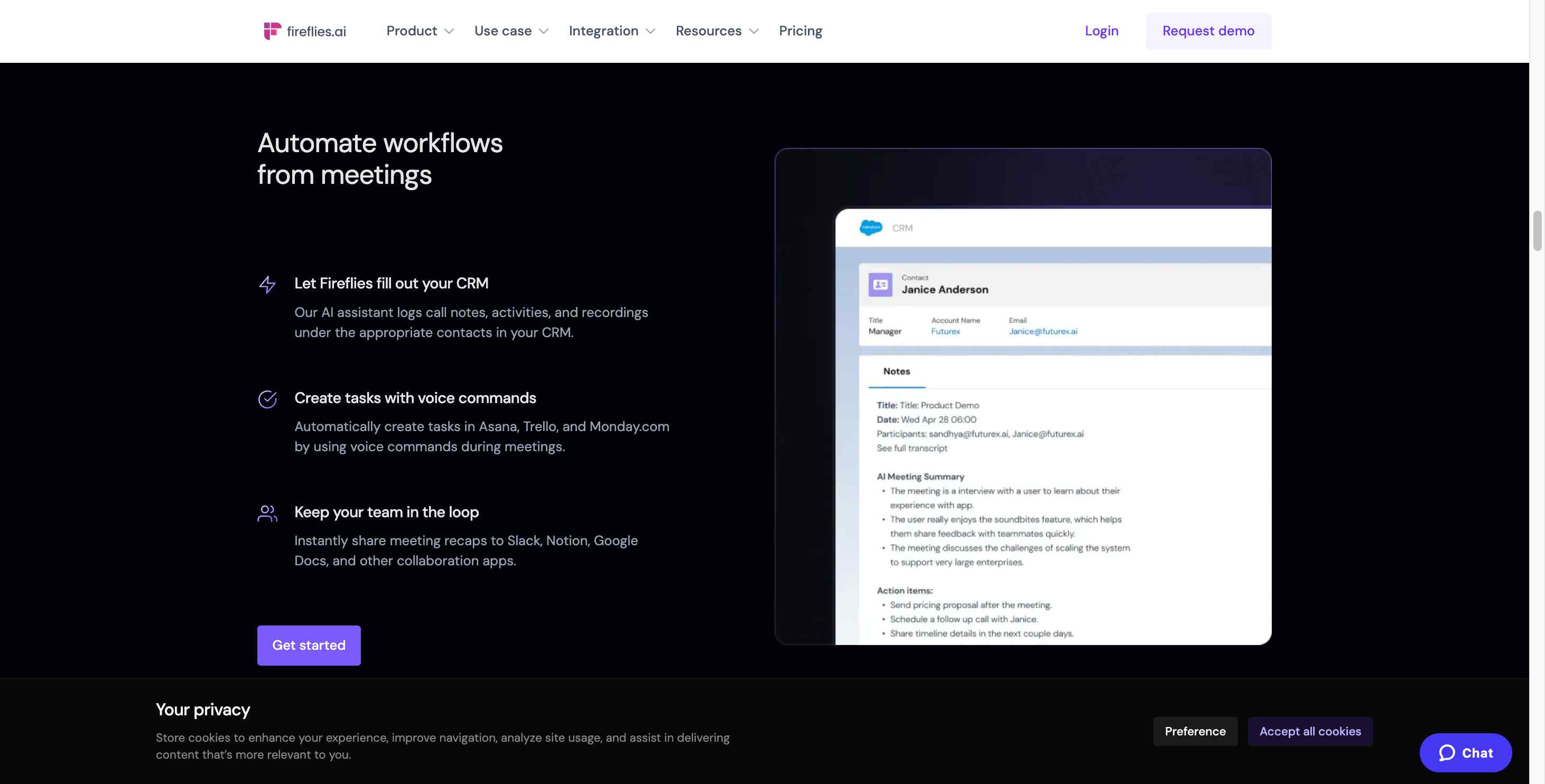Viewport: 1545px width, 784px height.
Task: Click the 'Automate workflows from meetings' headline
Action: (380, 159)
